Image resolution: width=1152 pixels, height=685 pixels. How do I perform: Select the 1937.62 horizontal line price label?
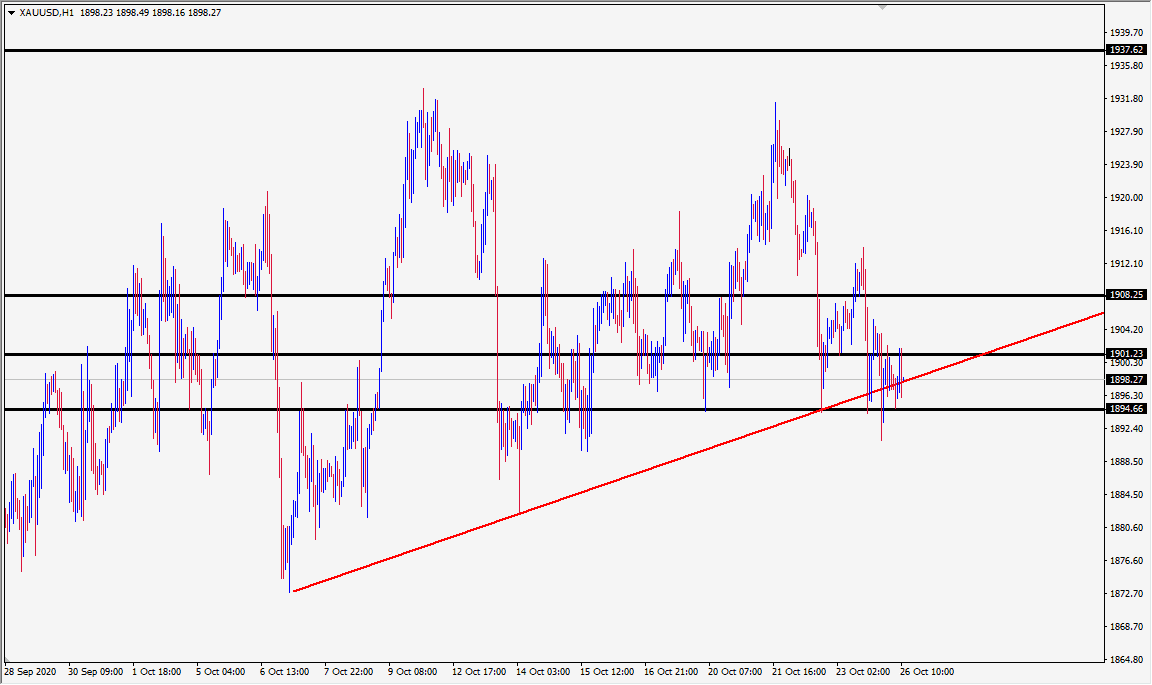click(x=1126, y=50)
